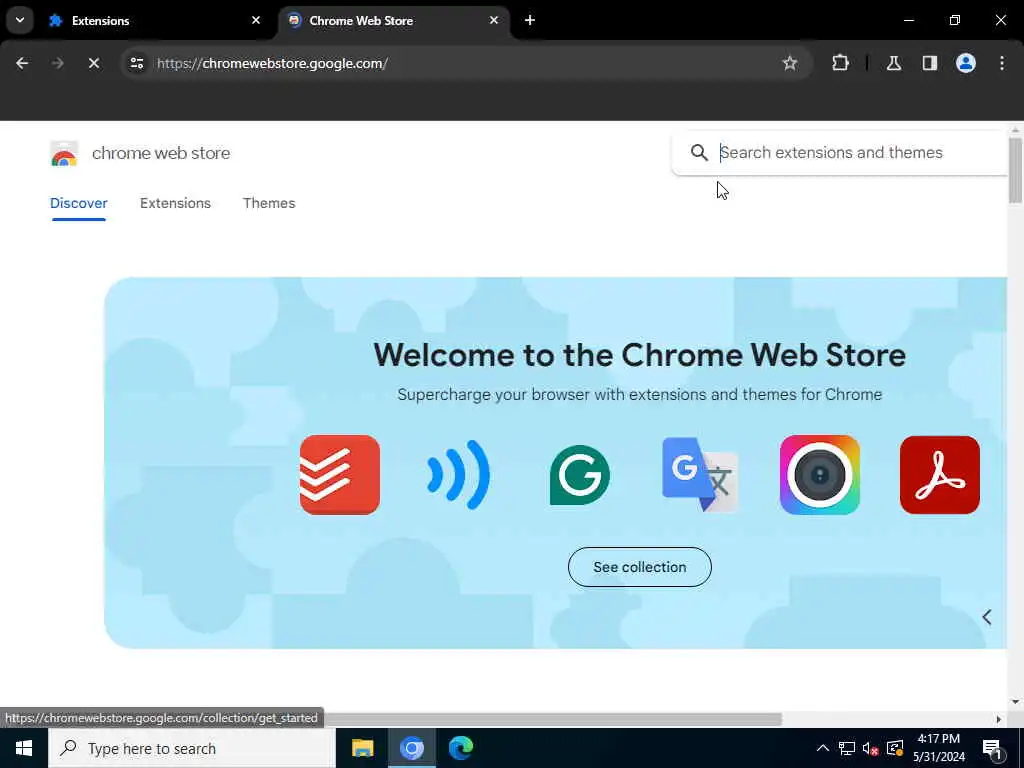Close the Chrome Web Store tab

(494, 20)
